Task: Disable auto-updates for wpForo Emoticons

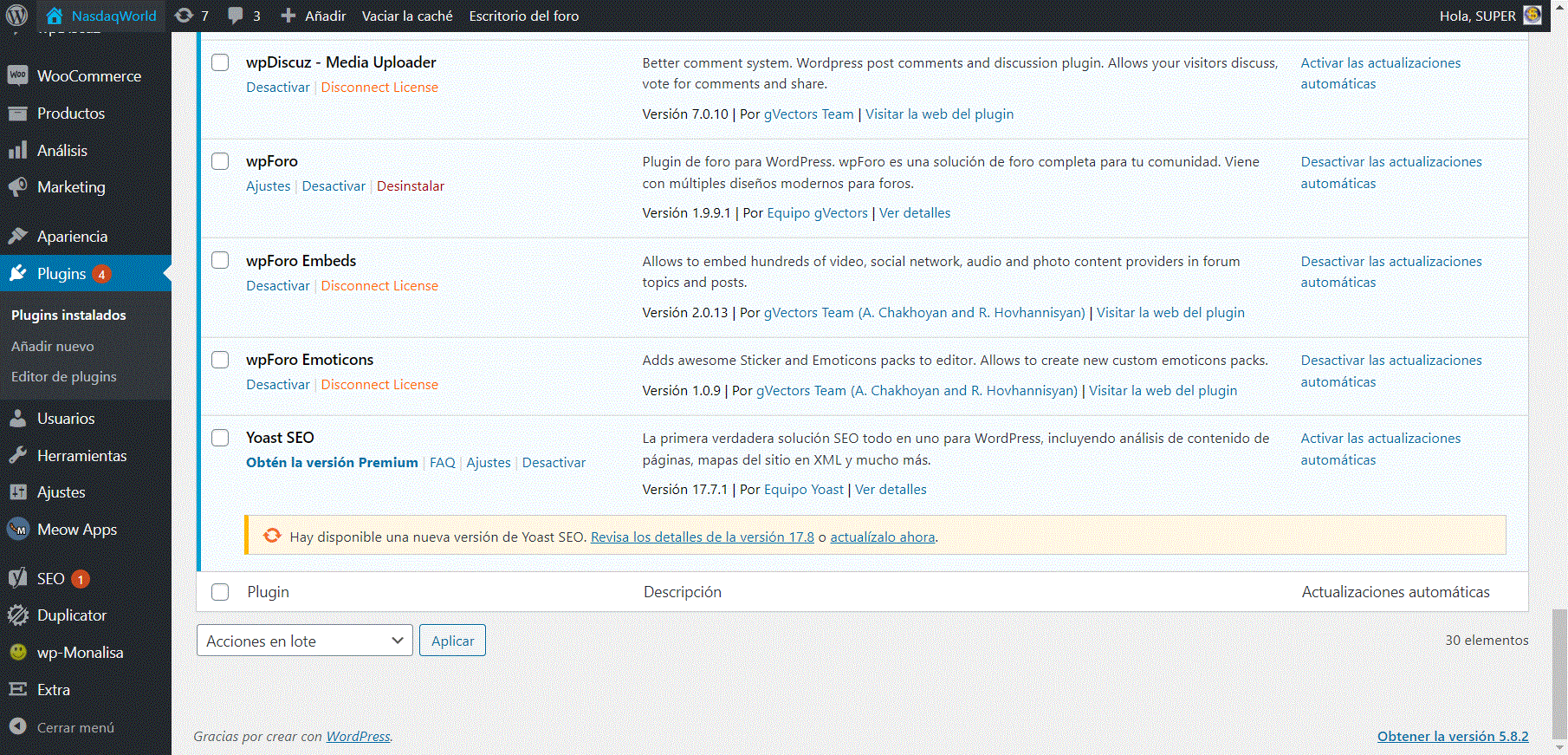Action: 1391,371
